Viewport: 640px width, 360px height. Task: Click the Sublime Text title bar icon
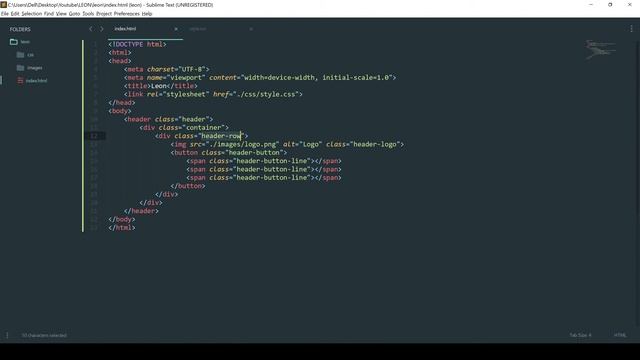(x=4, y=5)
